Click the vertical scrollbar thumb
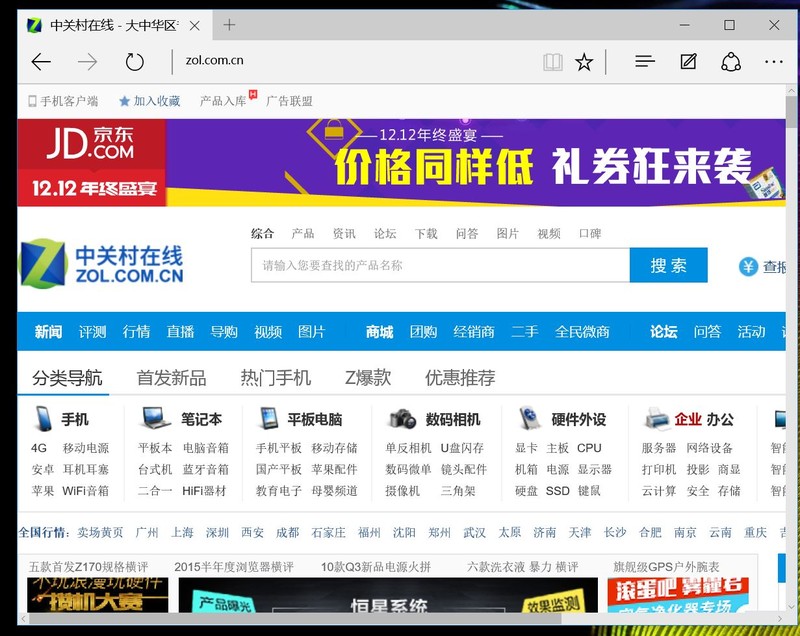 tap(792, 111)
